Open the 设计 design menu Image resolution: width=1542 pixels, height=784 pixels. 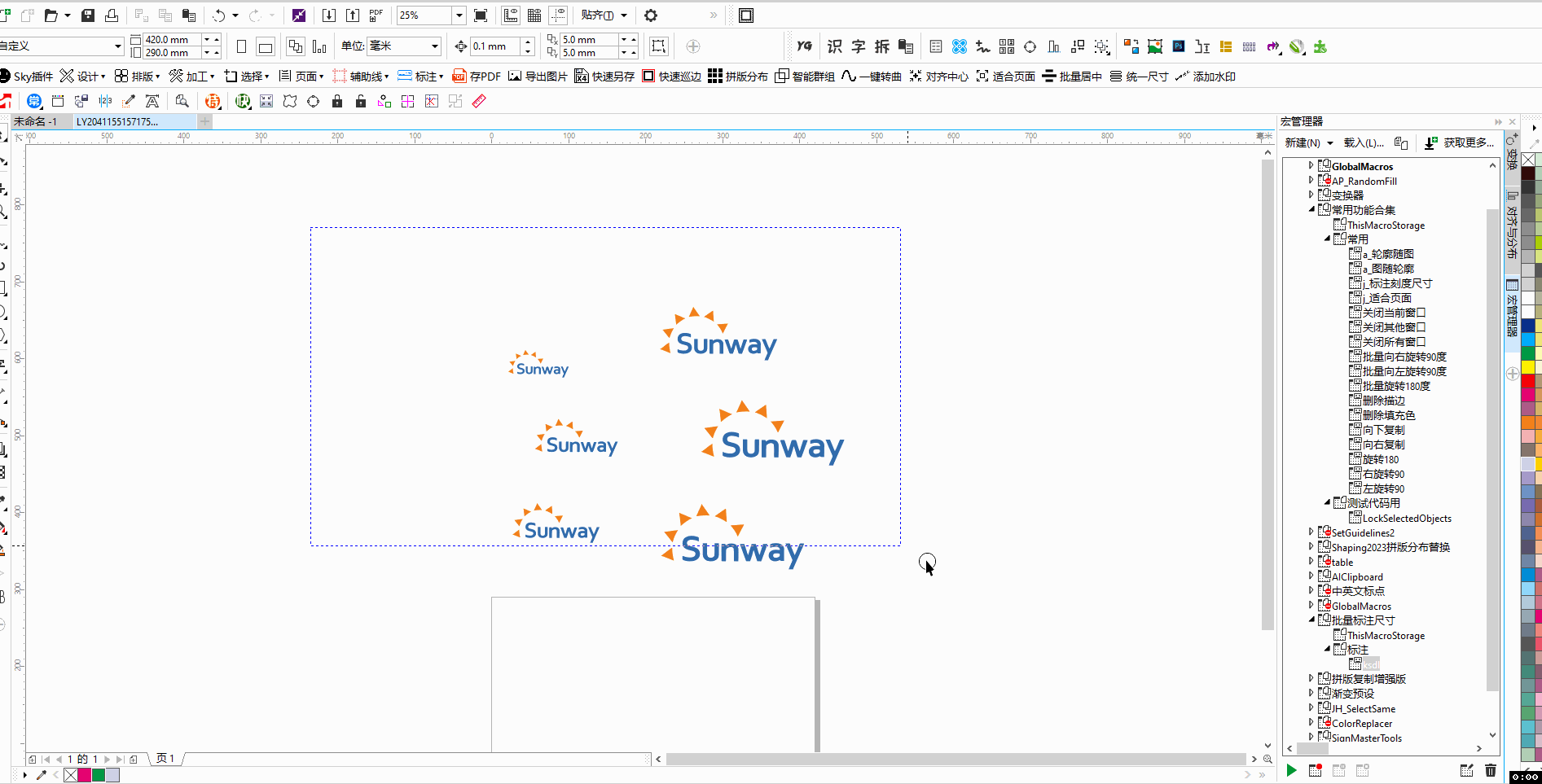pyautogui.click(x=82, y=77)
